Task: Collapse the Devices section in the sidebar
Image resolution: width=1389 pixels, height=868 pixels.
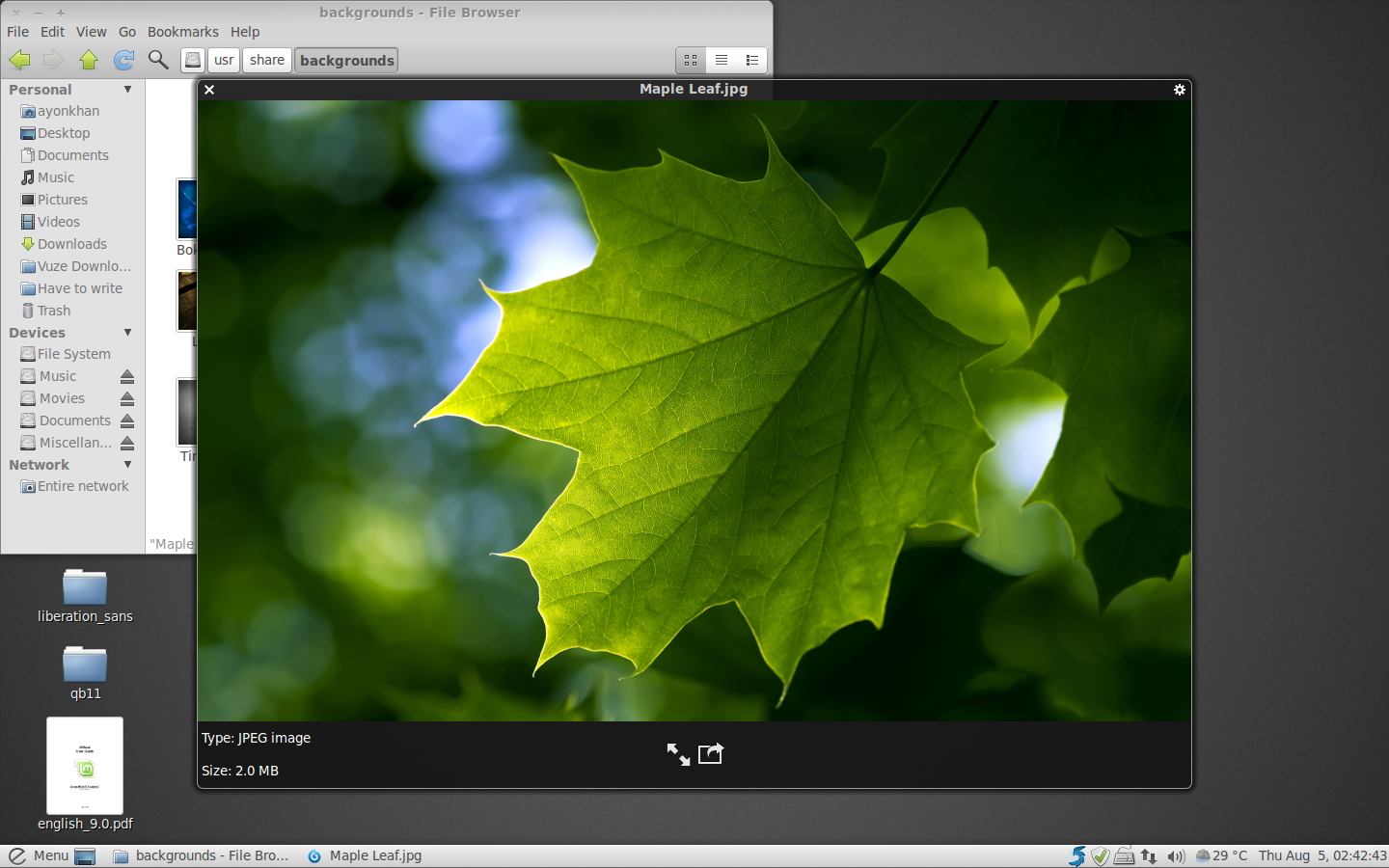Action: pyautogui.click(x=127, y=333)
